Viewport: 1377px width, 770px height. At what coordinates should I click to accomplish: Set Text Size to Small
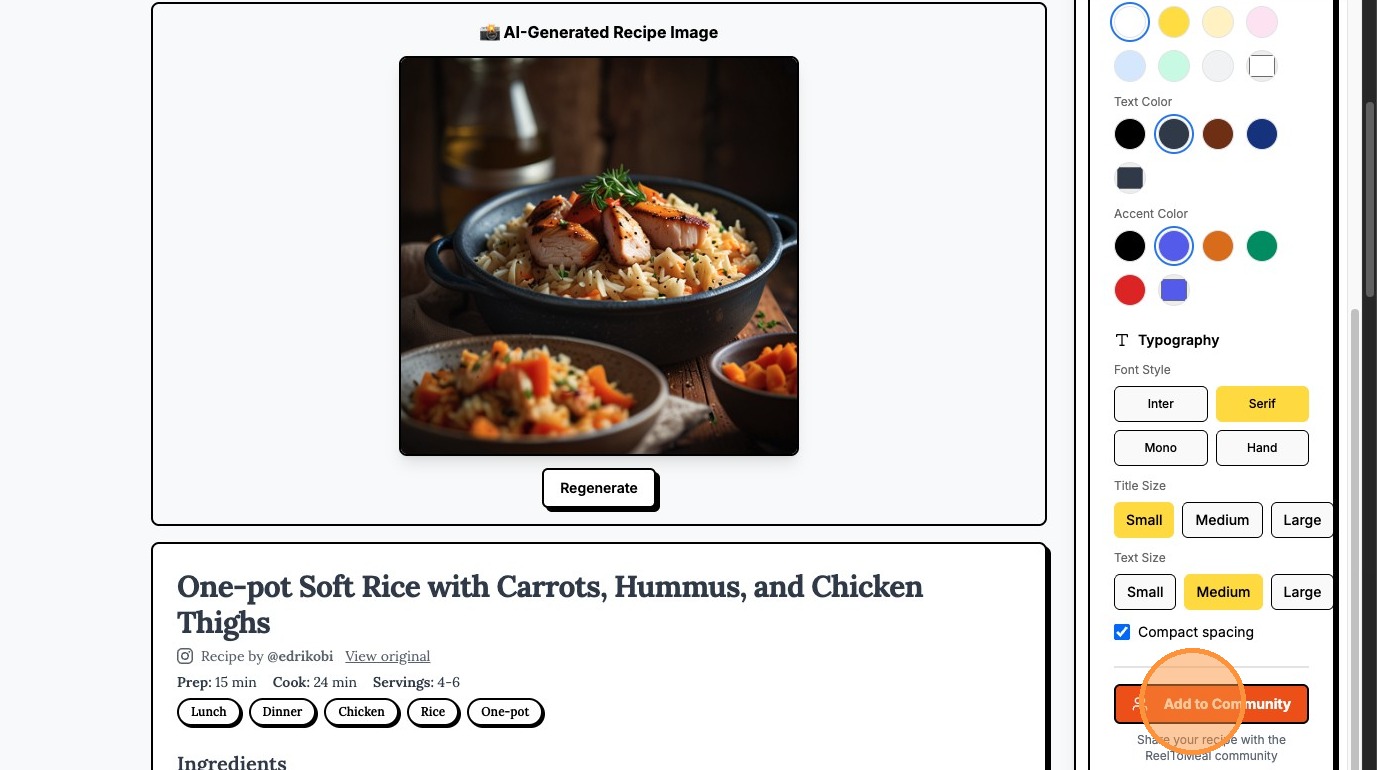(1145, 592)
